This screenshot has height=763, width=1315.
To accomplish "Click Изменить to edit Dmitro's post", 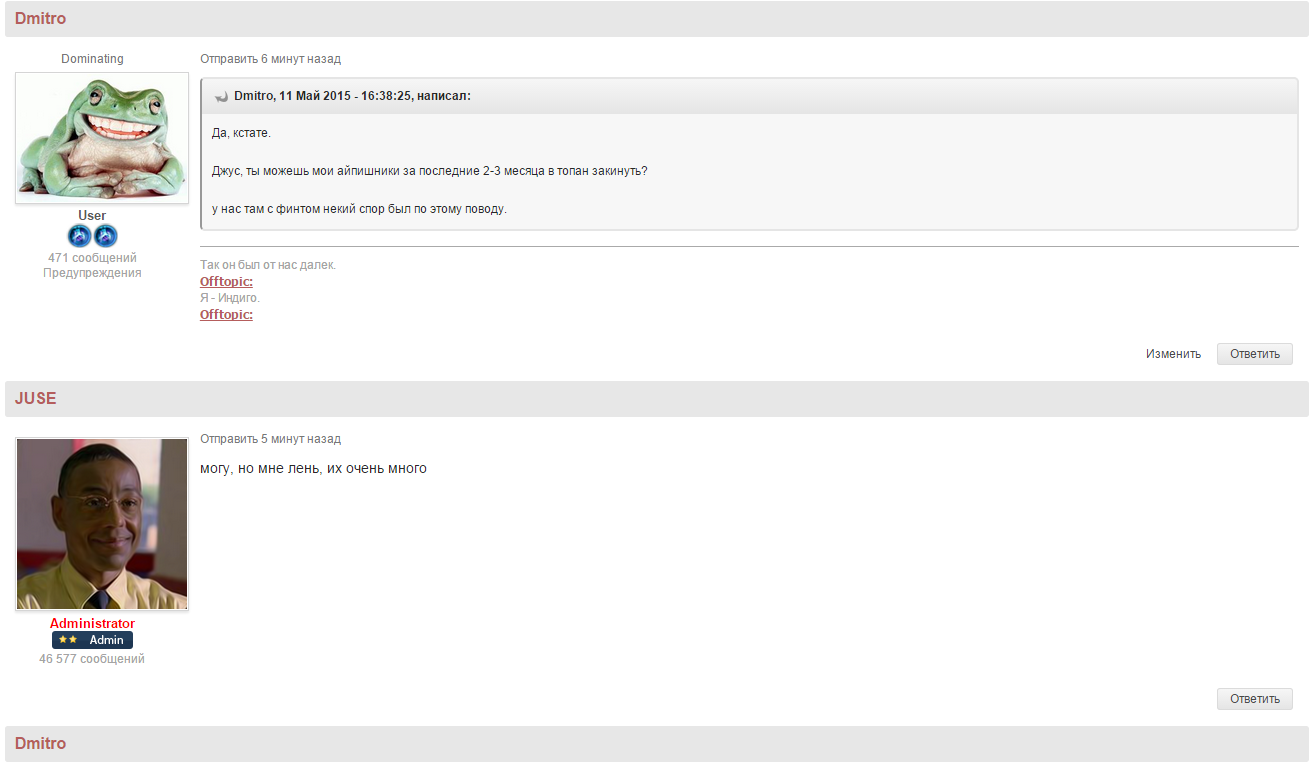I will (x=1173, y=354).
